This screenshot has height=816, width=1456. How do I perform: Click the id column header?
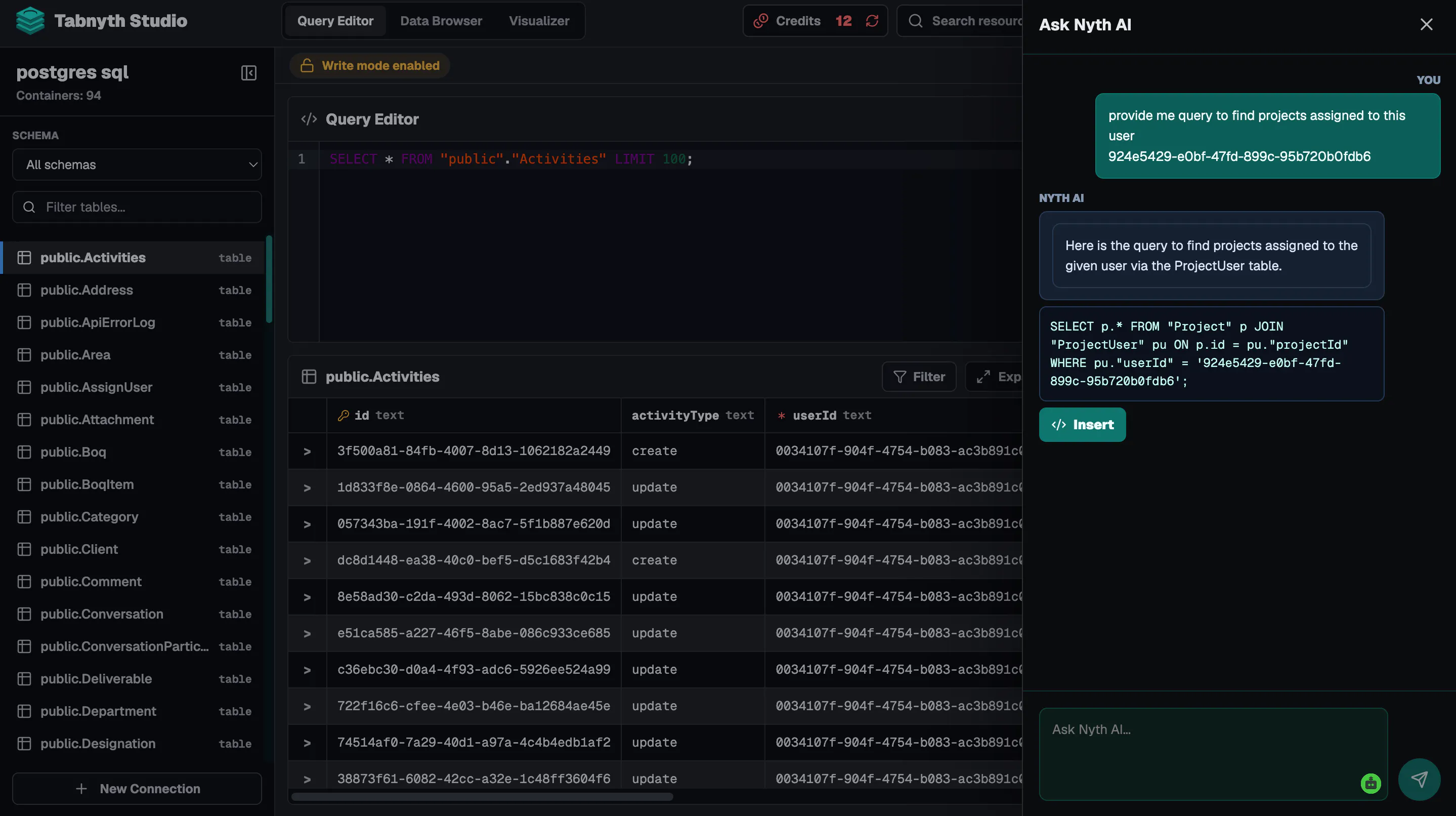[474, 416]
